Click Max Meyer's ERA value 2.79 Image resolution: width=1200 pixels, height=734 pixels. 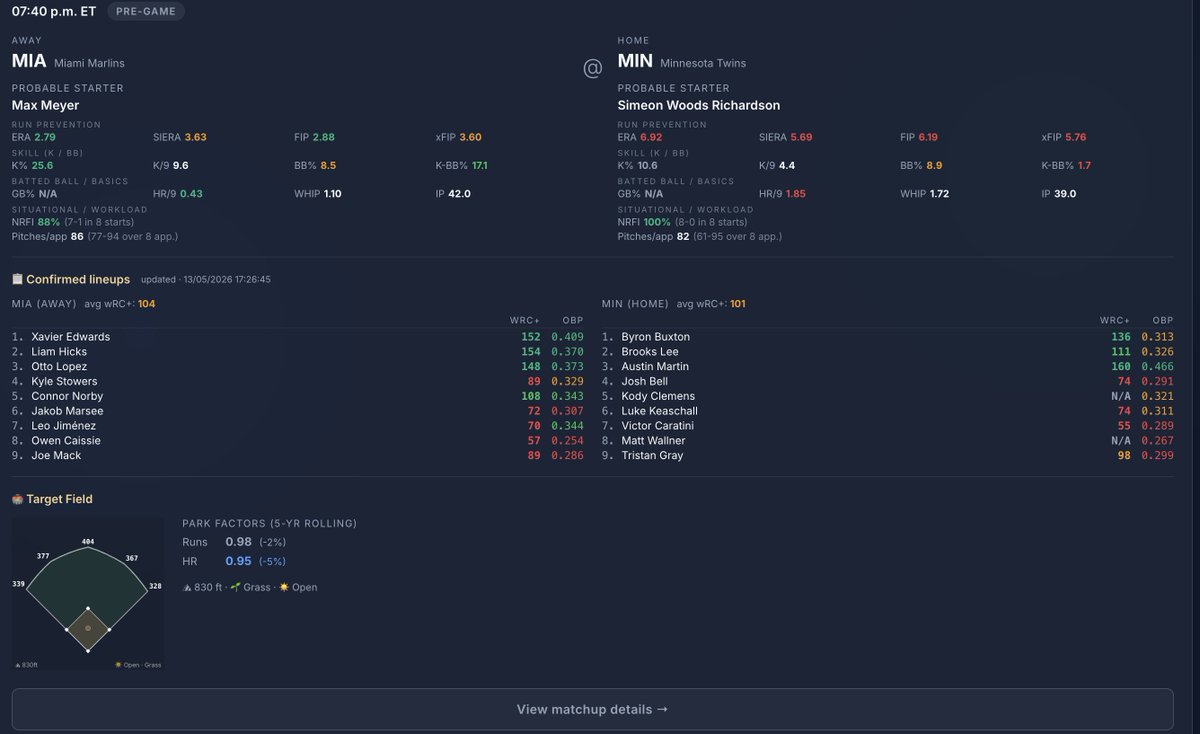click(x=45, y=137)
